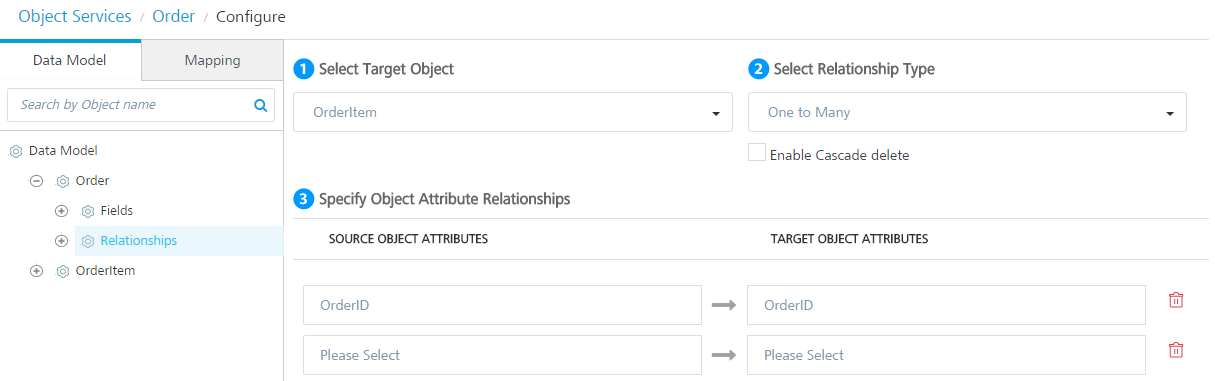Collapse the Order tree node

pos(37,181)
